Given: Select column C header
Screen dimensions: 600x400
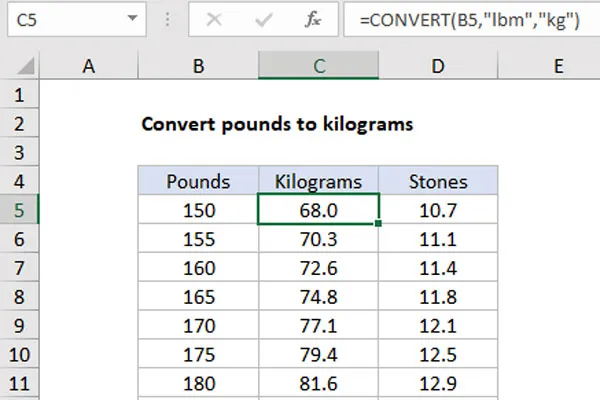Looking at the screenshot, I should click(319, 65).
